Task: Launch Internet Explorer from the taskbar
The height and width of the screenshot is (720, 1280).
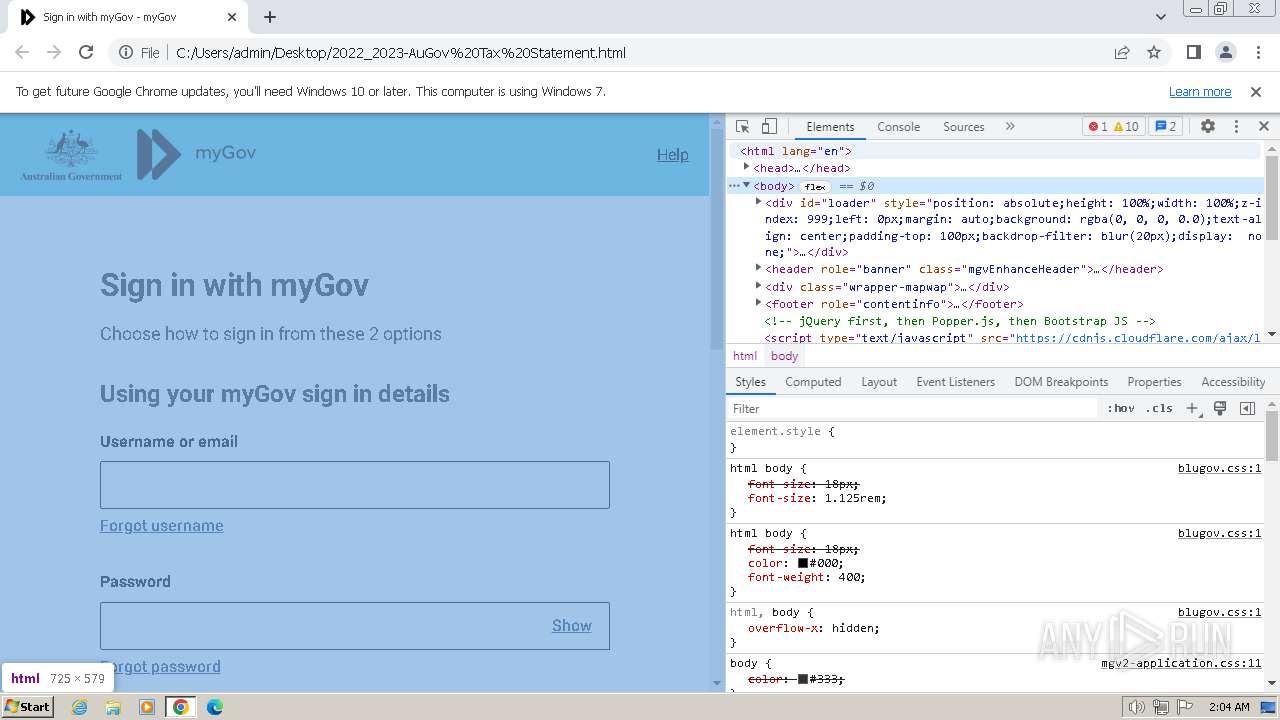Action: [x=80, y=707]
